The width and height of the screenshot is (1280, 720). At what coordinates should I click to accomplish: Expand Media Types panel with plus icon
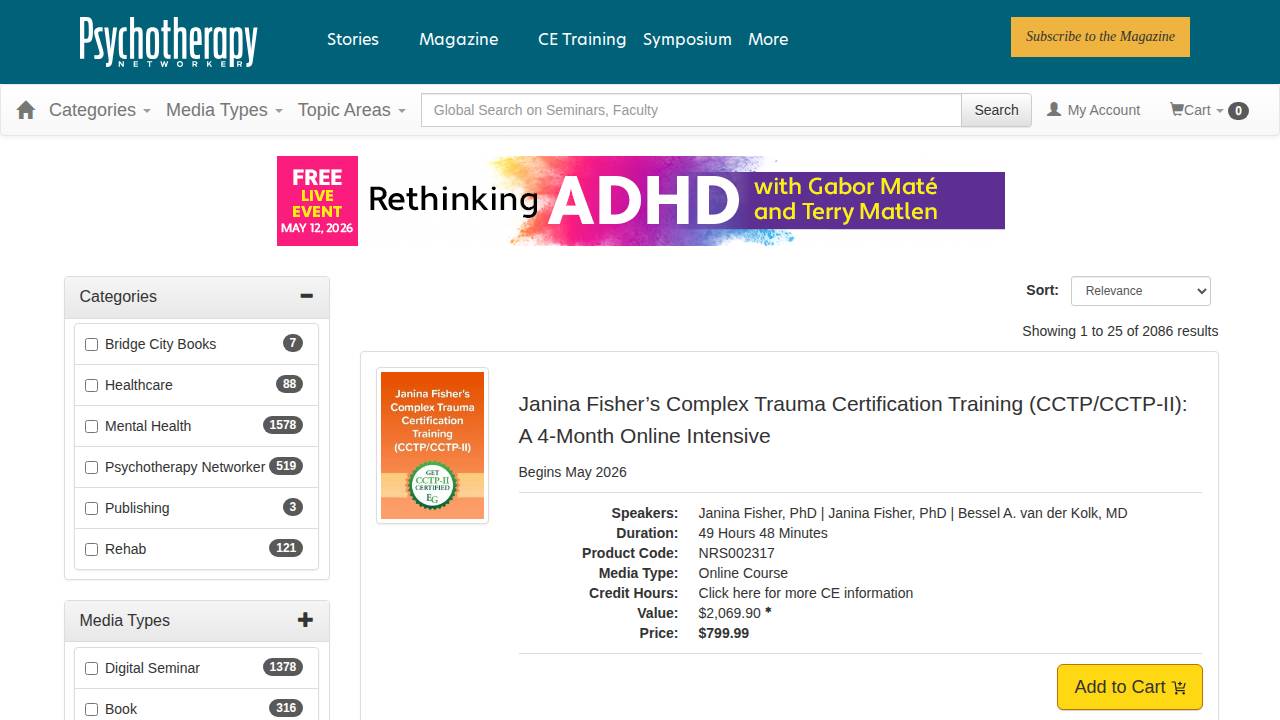click(x=305, y=620)
